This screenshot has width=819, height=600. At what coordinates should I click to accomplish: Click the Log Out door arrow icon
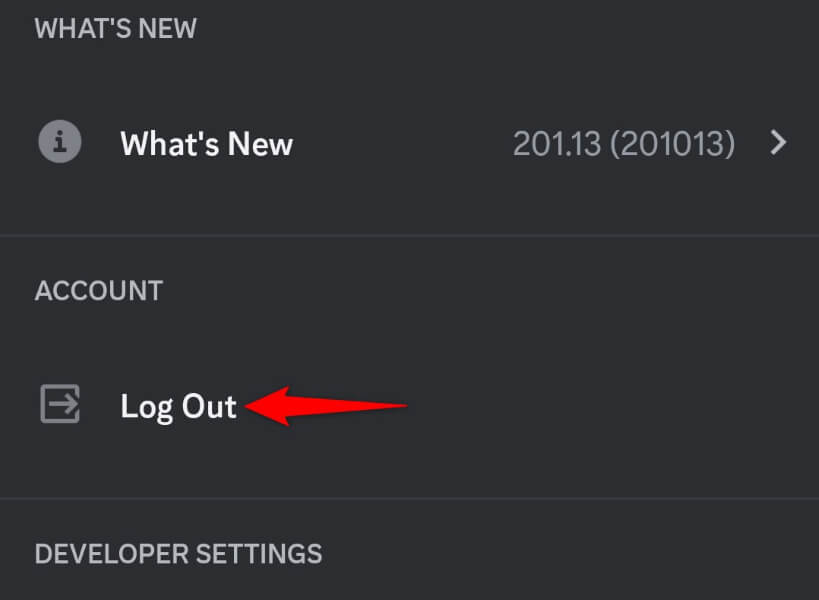pyautogui.click(x=59, y=405)
